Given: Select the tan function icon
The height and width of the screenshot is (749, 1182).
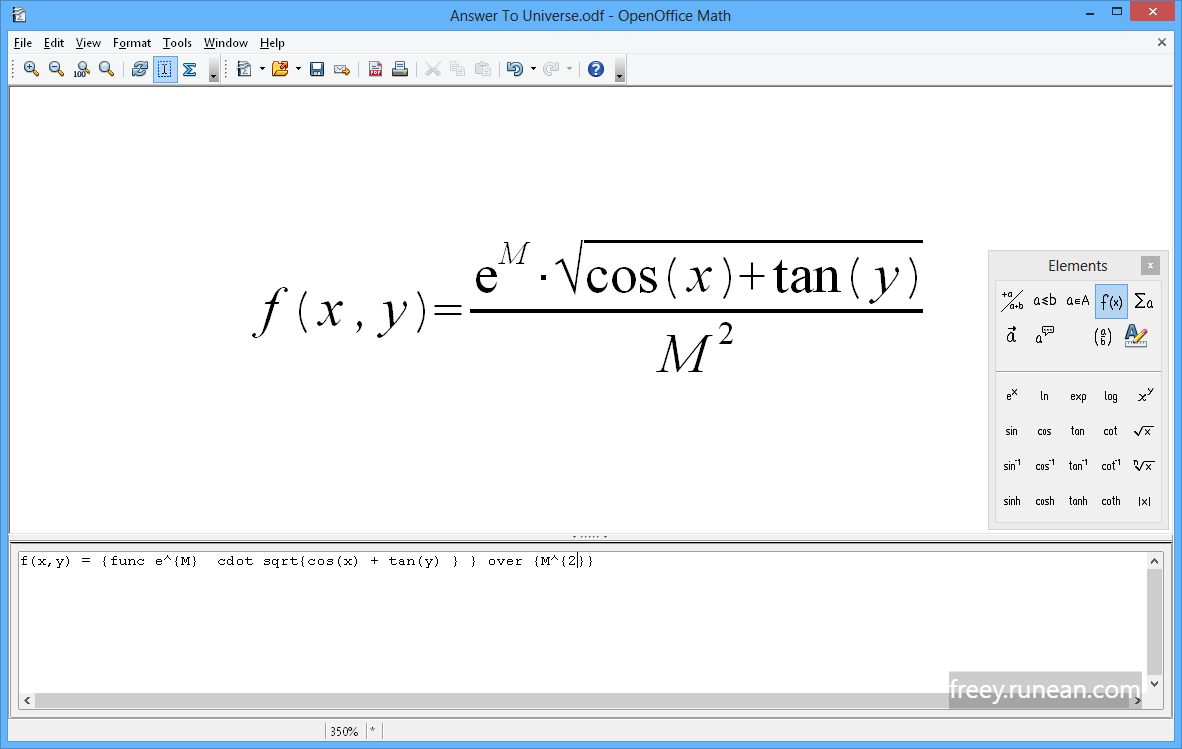Looking at the screenshot, I should coord(1077,431).
